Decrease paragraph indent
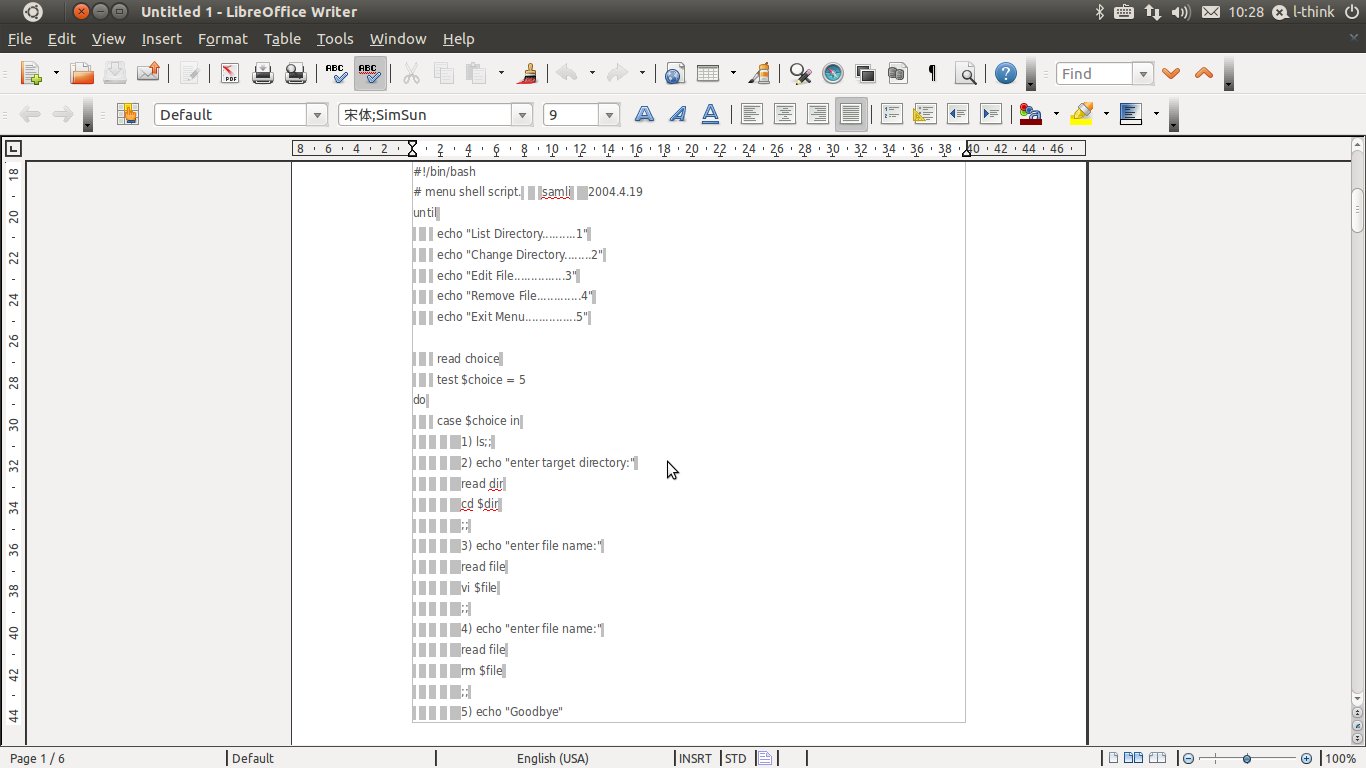 point(958,114)
